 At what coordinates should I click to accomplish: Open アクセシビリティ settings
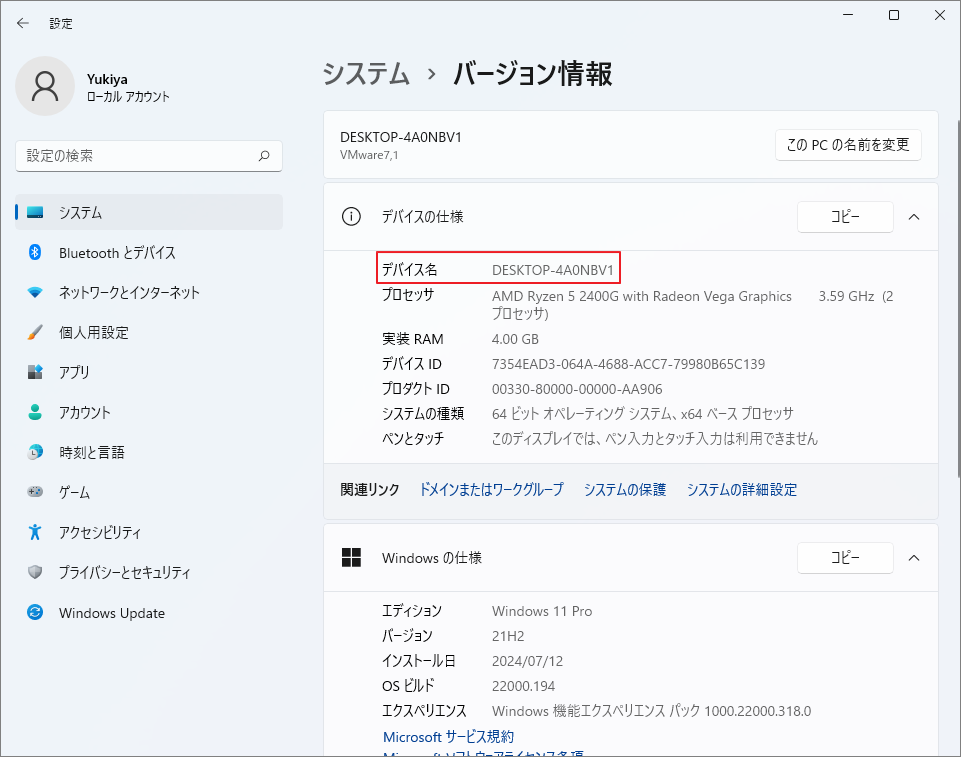[x=149, y=532]
